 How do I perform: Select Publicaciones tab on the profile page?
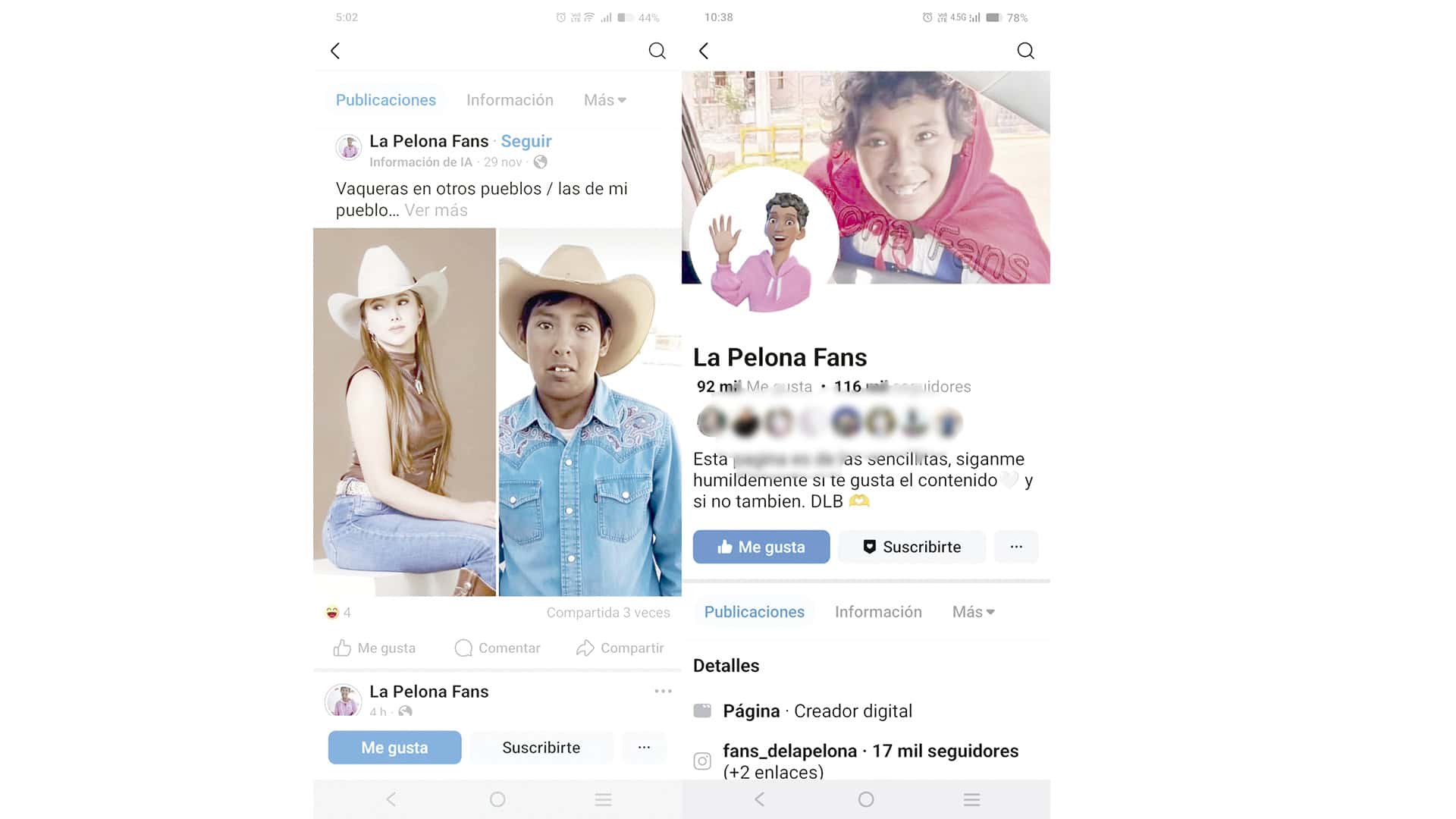pos(755,612)
